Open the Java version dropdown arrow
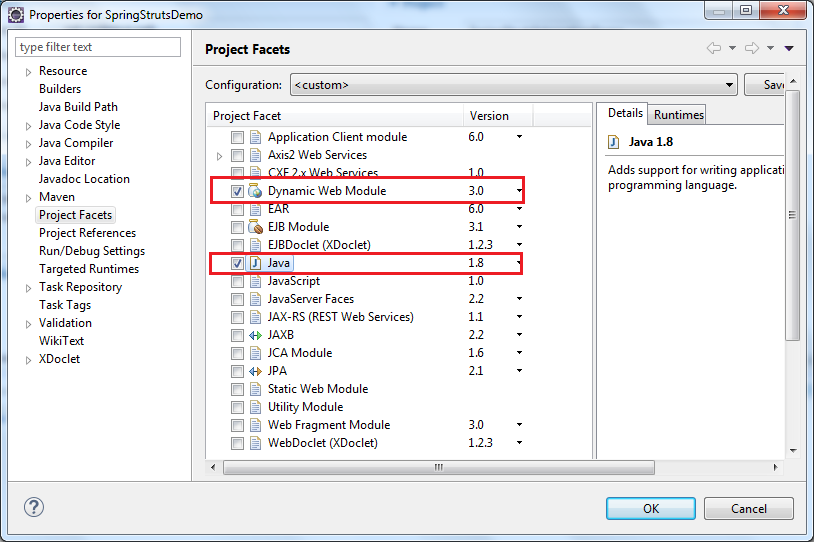The image size is (814, 542). pos(519,263)
